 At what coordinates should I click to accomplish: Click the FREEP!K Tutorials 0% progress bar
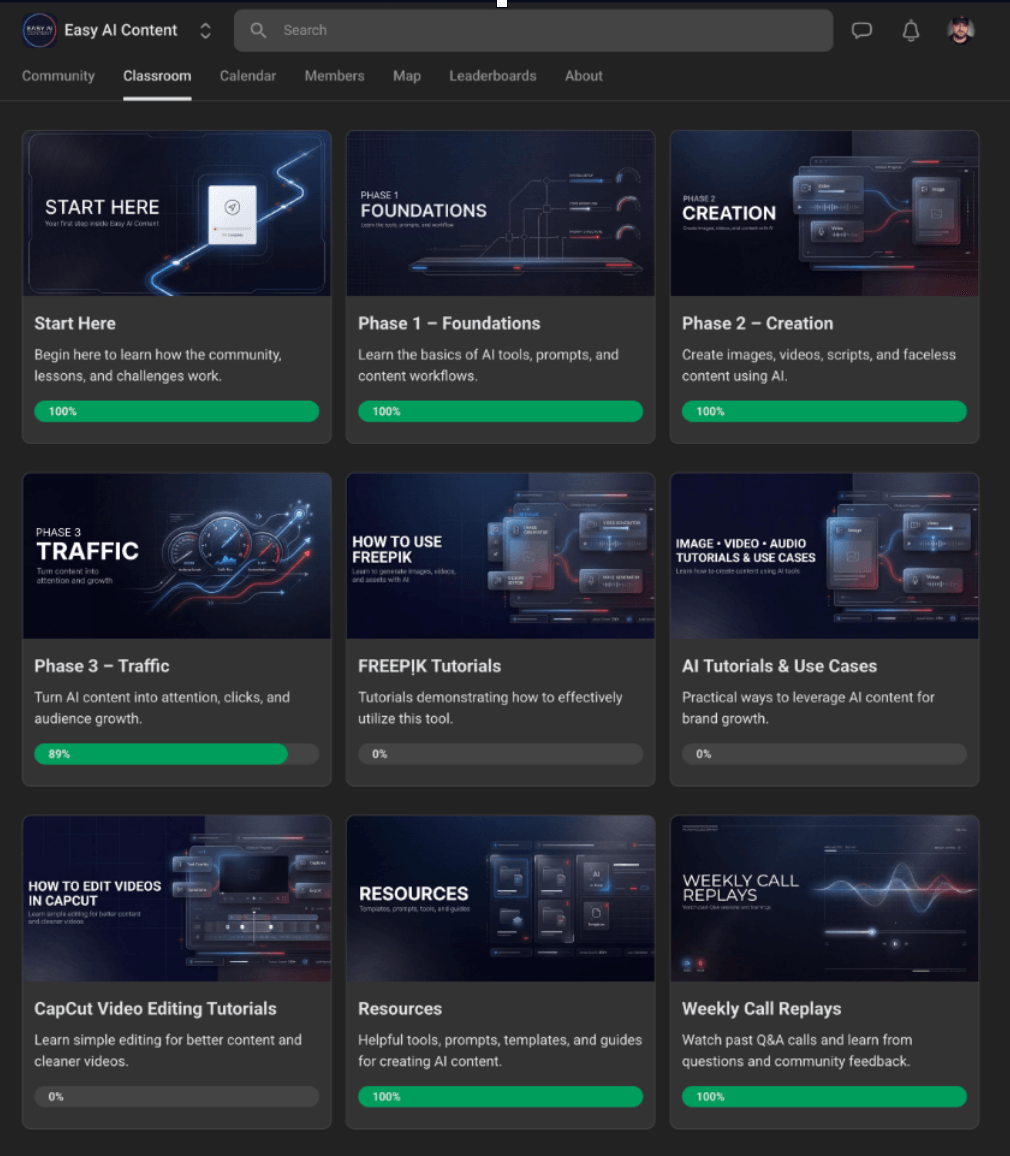pos(501,754)
